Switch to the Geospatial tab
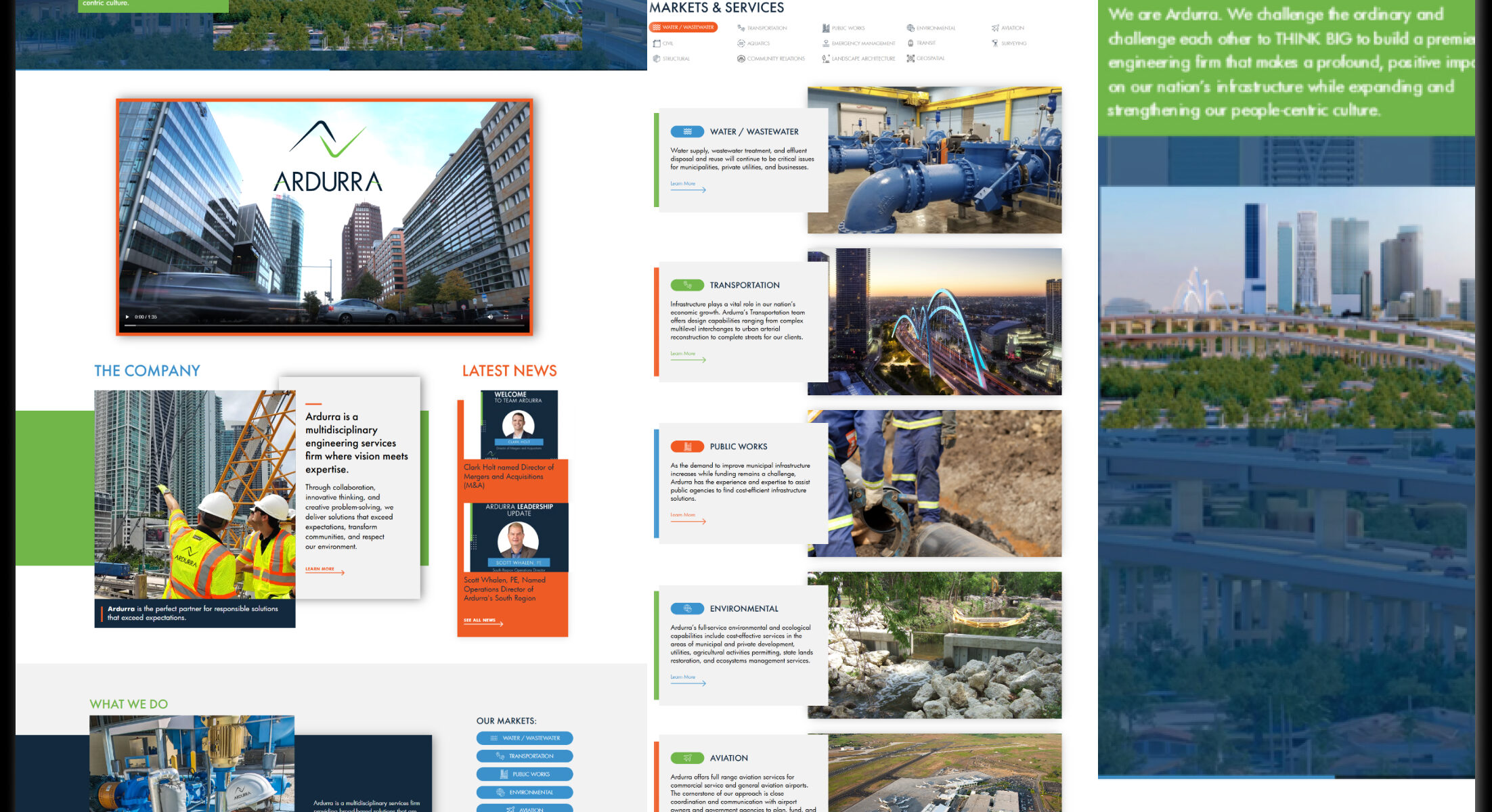This screenshot has height=812, width=1492. (x=925, y=59)
